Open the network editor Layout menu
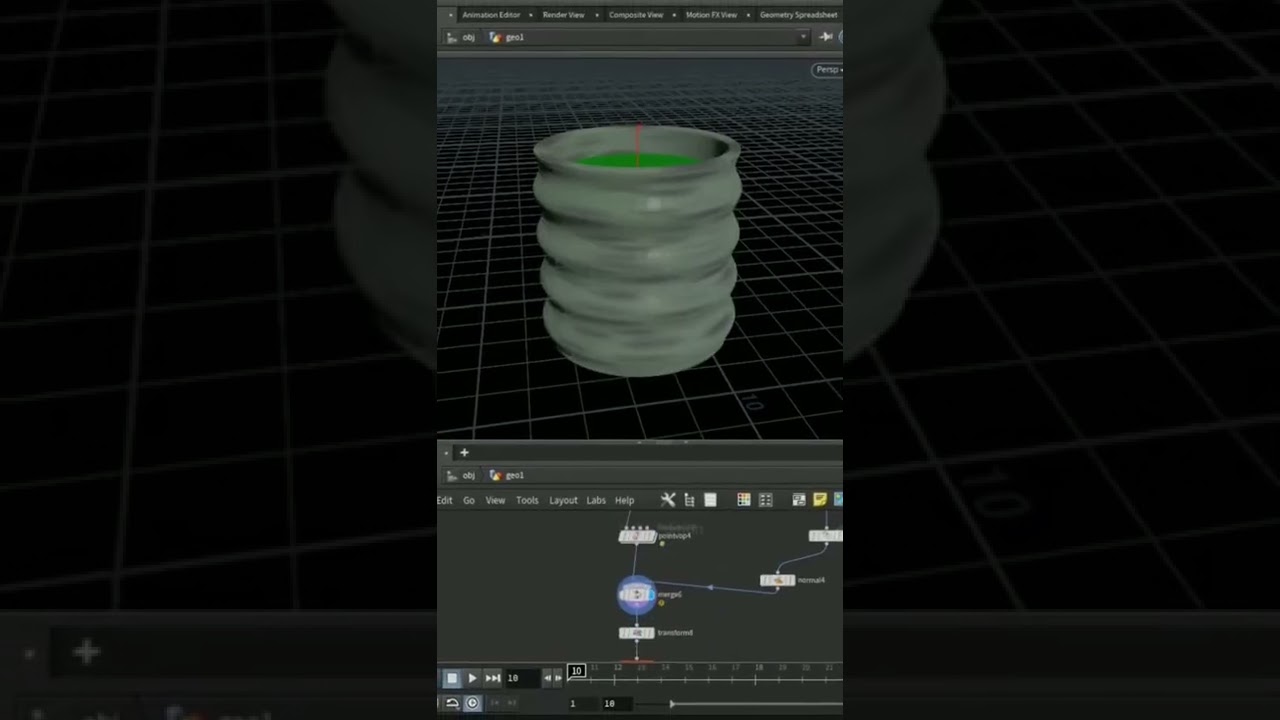This screenshot has height=720, width=1280. 563,500
